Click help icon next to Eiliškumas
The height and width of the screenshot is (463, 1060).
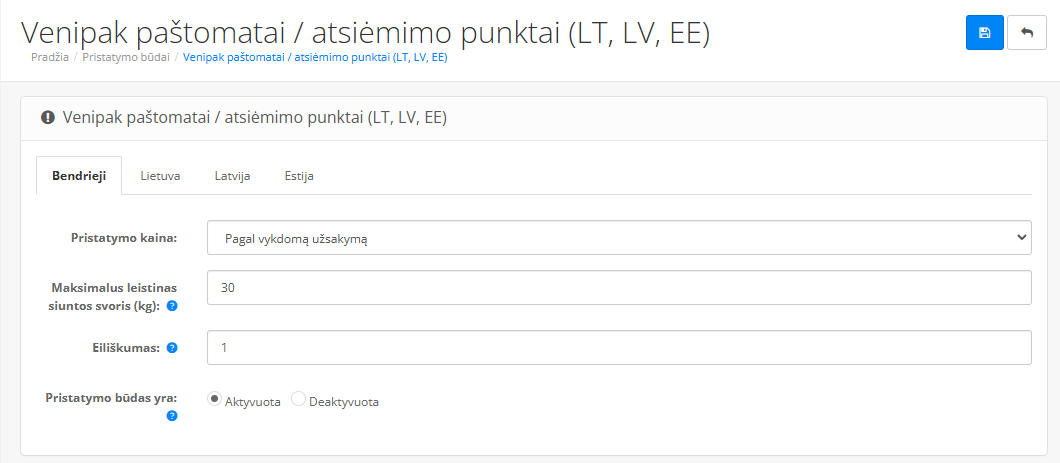click(172, 348)
